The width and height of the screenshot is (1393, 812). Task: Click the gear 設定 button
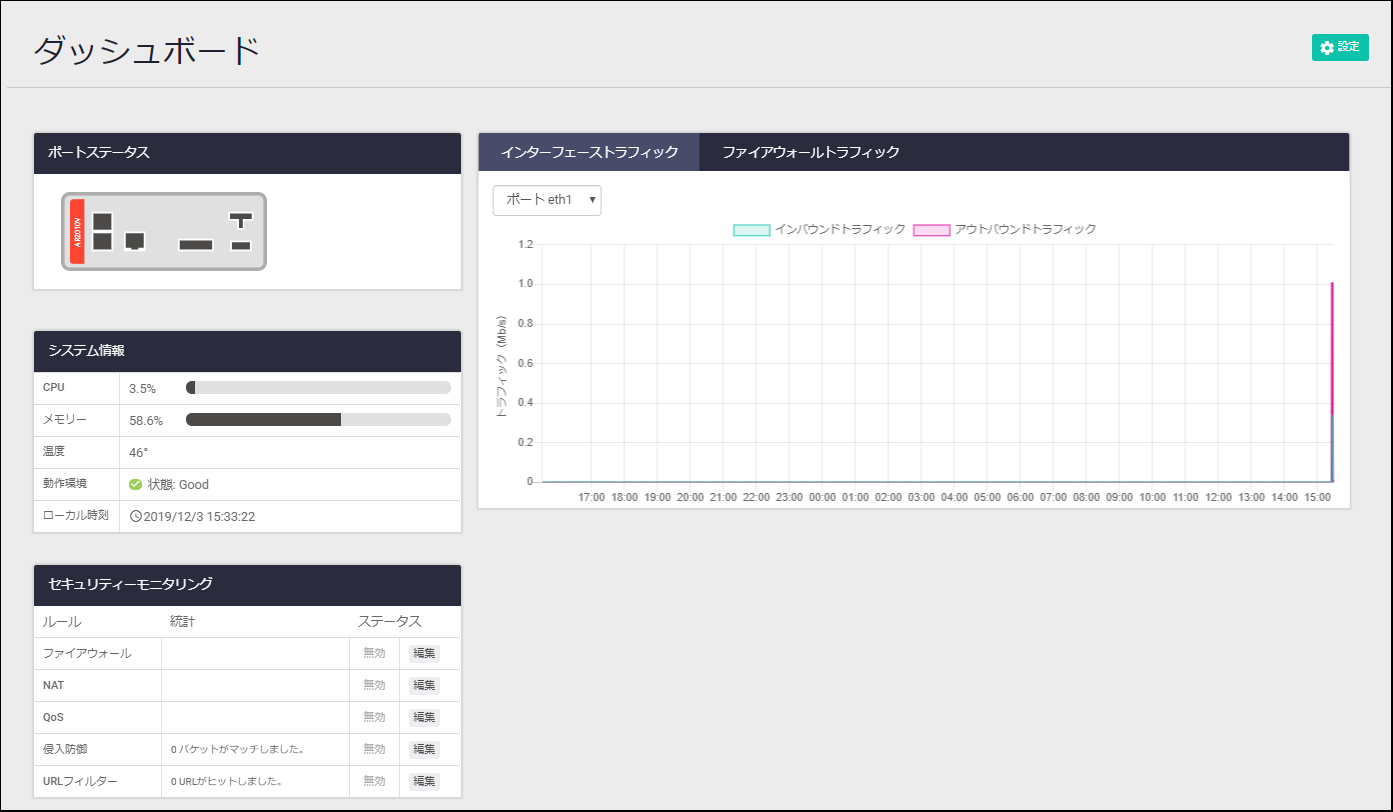pos(1339,47)
